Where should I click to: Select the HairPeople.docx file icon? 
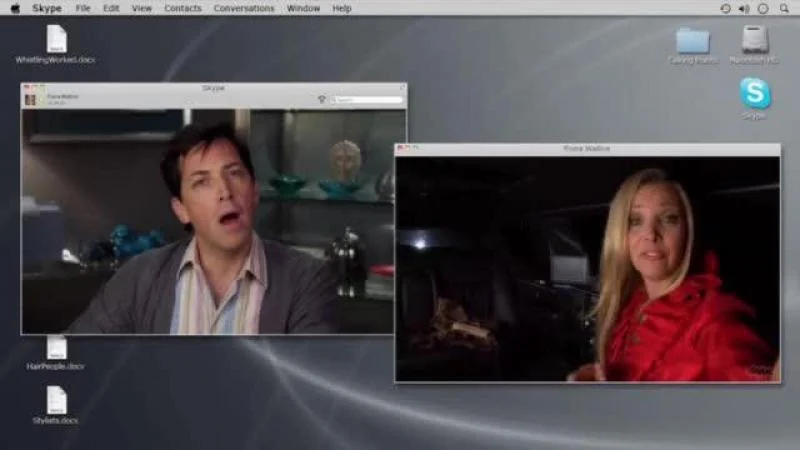pos(57,348)
